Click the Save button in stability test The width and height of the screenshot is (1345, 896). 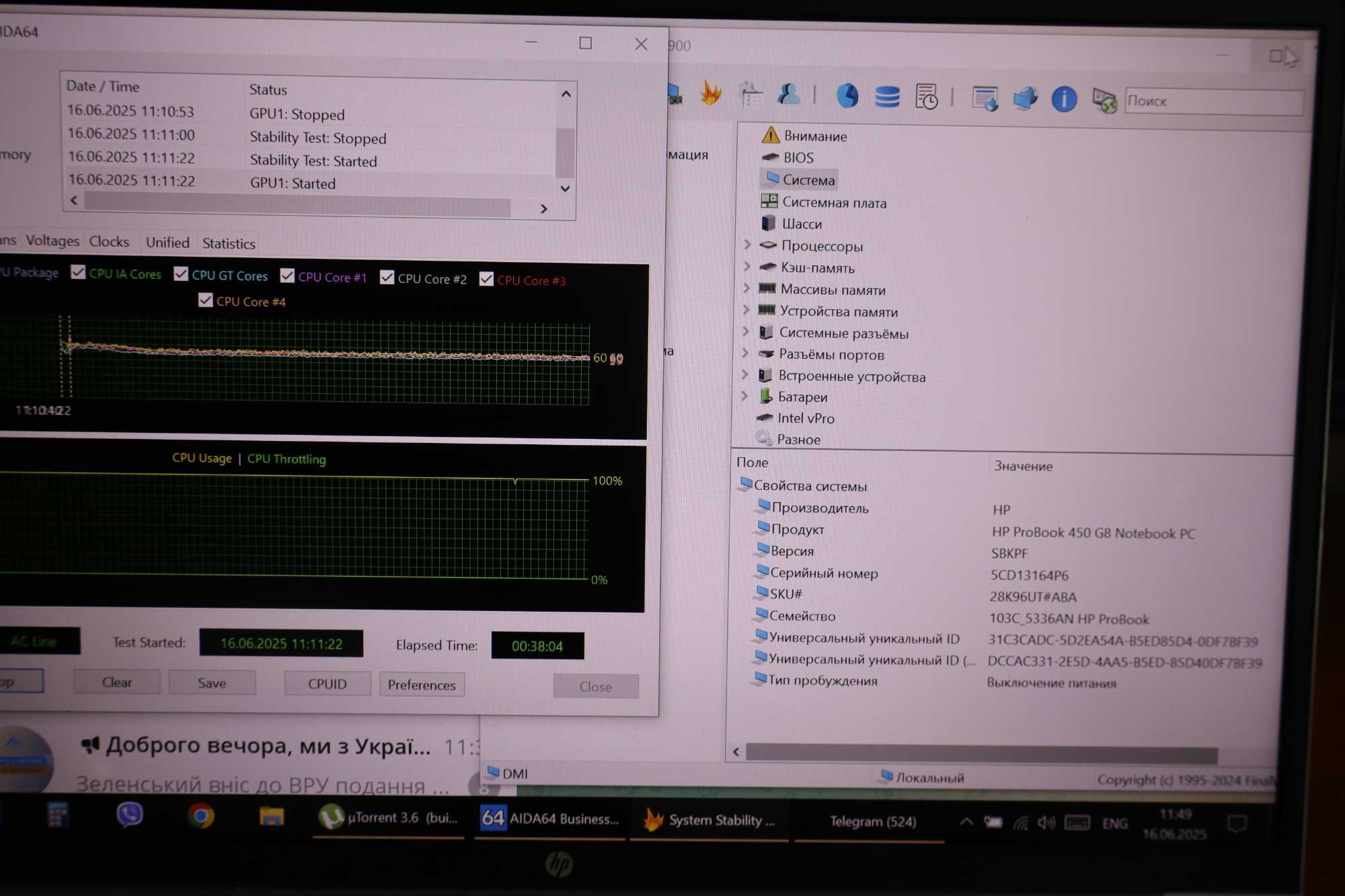point(212,684)
